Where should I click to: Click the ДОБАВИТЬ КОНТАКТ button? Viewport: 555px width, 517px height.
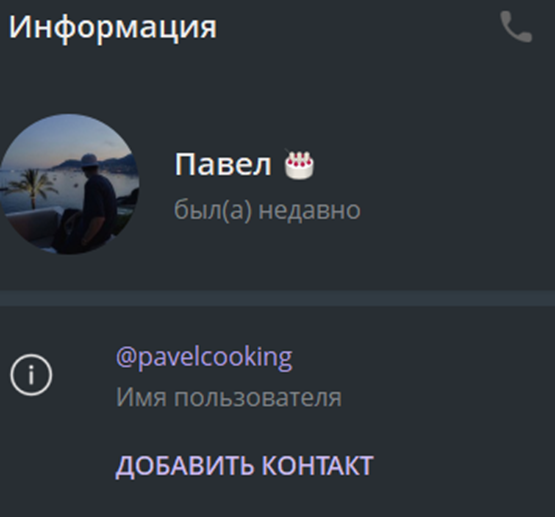coord(245,466)
